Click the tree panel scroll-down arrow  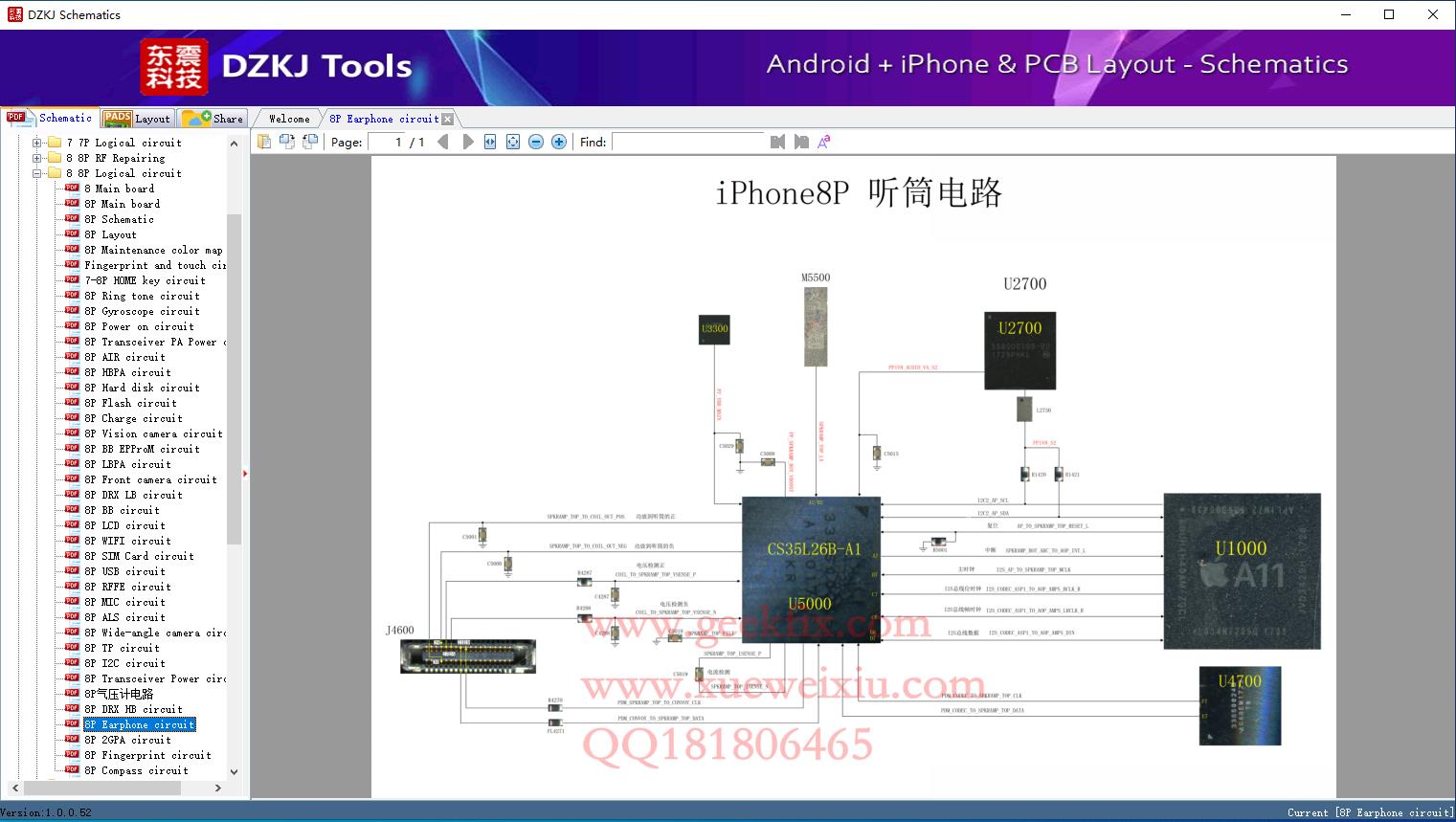pyautogui.click(x=234, y=771)
